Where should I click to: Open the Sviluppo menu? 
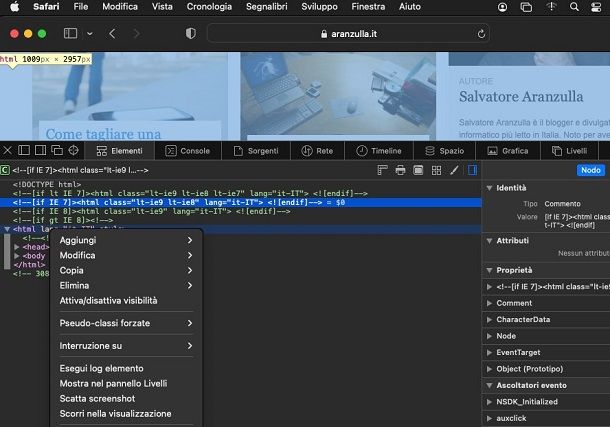(319, 7)
